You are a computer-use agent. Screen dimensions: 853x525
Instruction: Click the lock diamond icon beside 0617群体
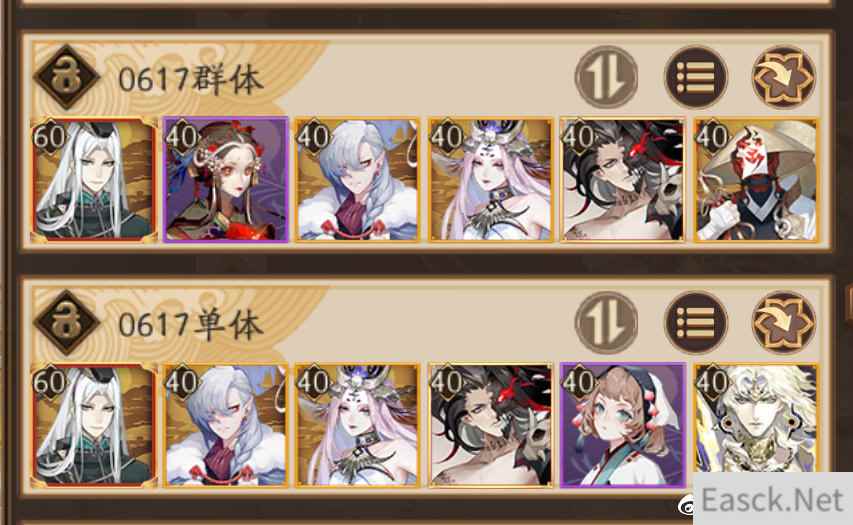point(67,77)
